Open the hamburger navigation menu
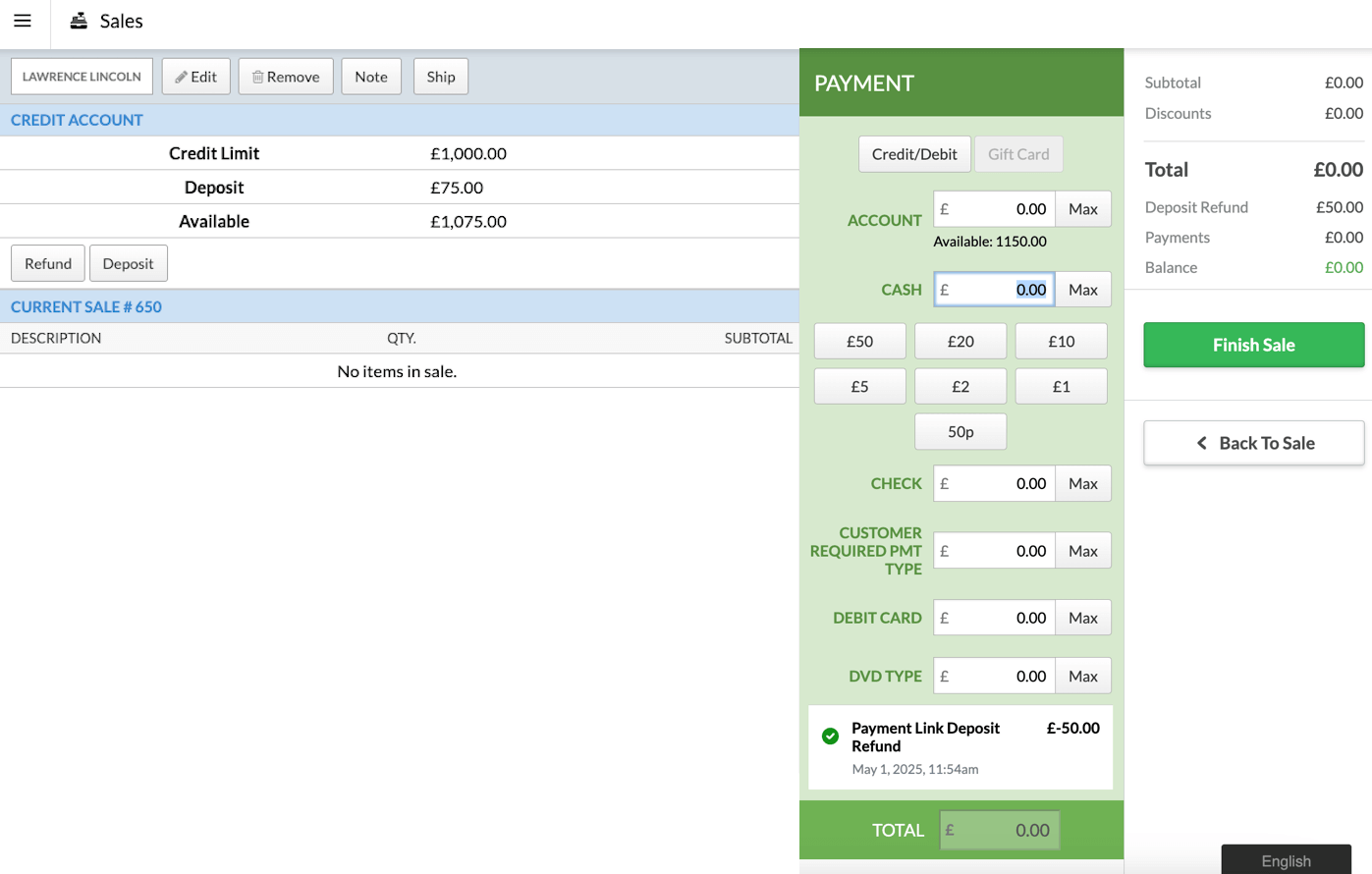This screenshot has width=1372, height=874. click(23, 21)
